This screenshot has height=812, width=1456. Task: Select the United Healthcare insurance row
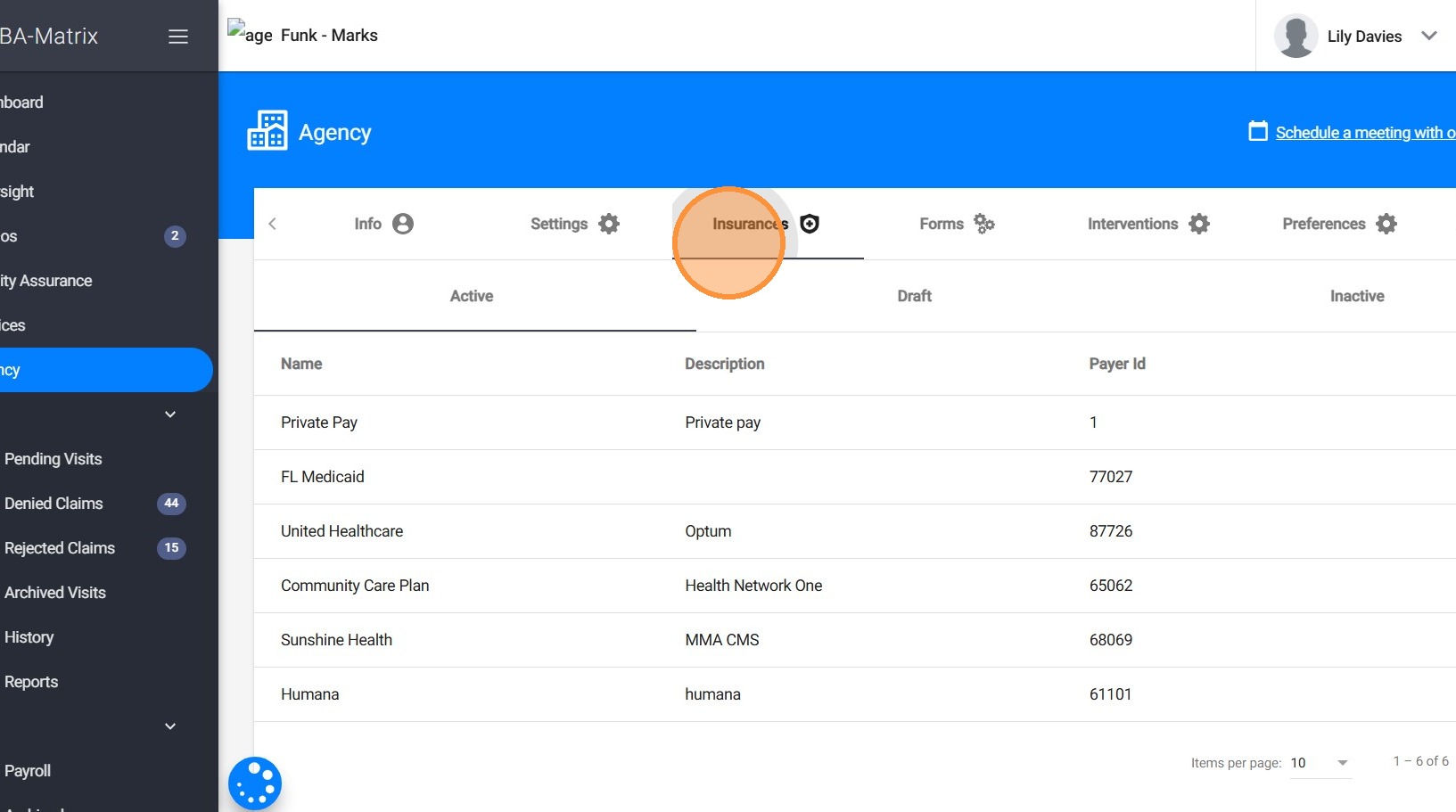point(342,531)
